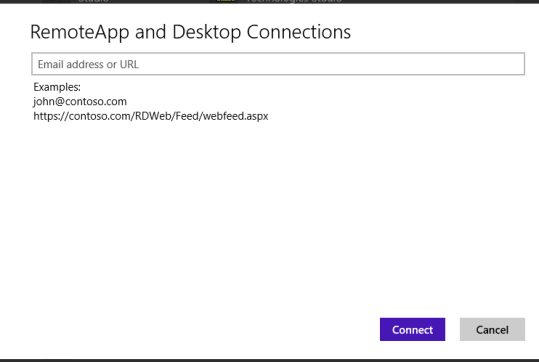Cancel the RemoteApp connection dialog
This screenshot has height=362, width=539.
pos(492,329)
